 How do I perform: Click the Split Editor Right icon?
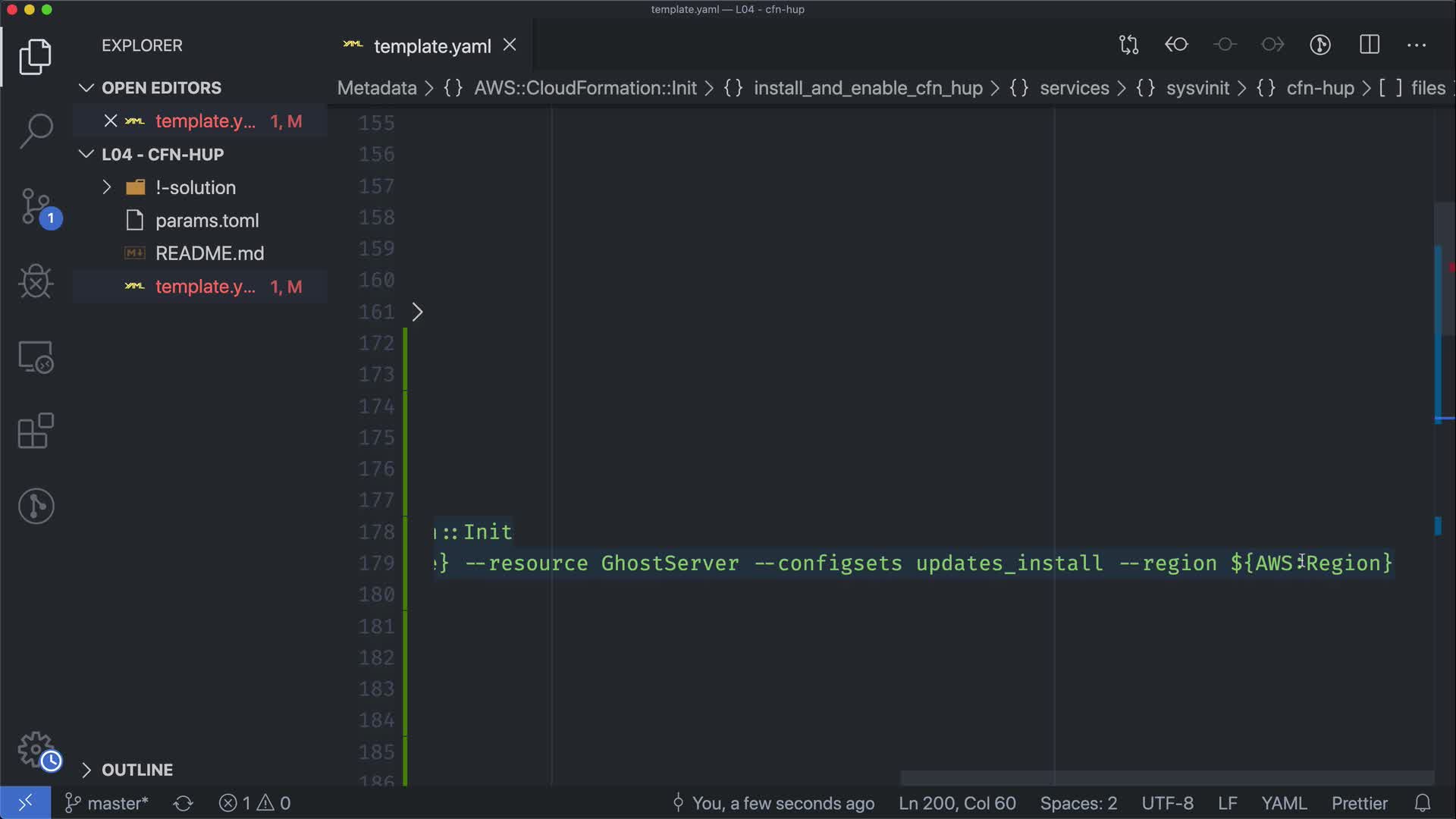click(x=1370, y=45)
